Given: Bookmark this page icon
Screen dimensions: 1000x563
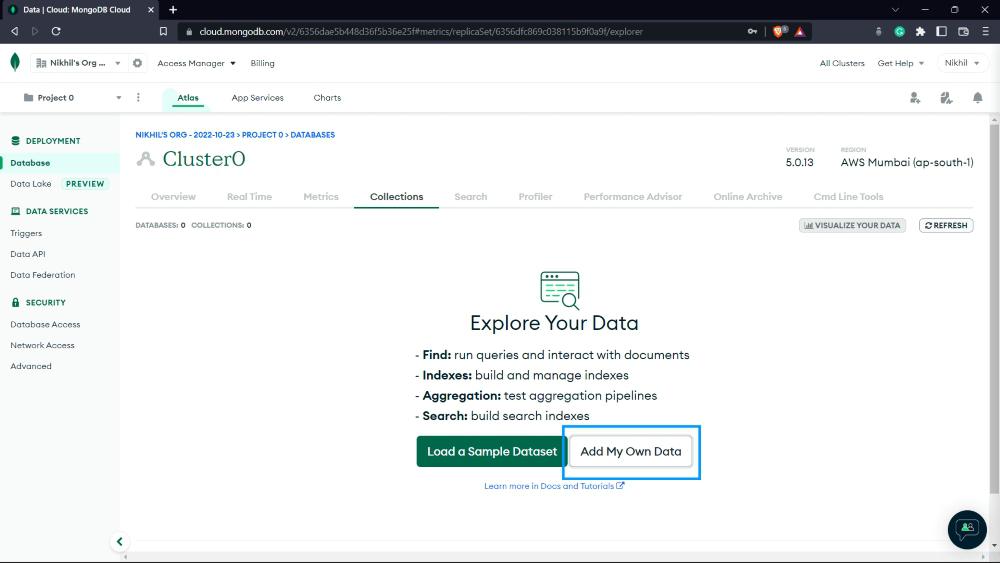Looking at the screenshot, I should [163, 31].
